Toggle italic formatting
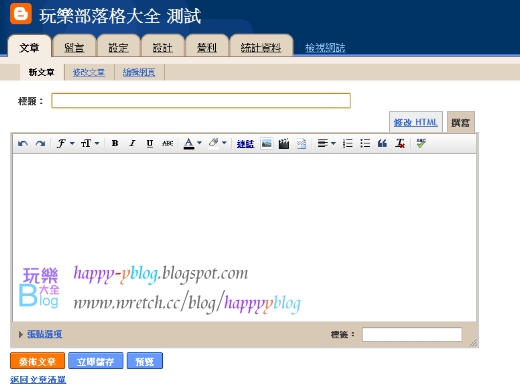This screenshot has height=390, width=520. 132,143
